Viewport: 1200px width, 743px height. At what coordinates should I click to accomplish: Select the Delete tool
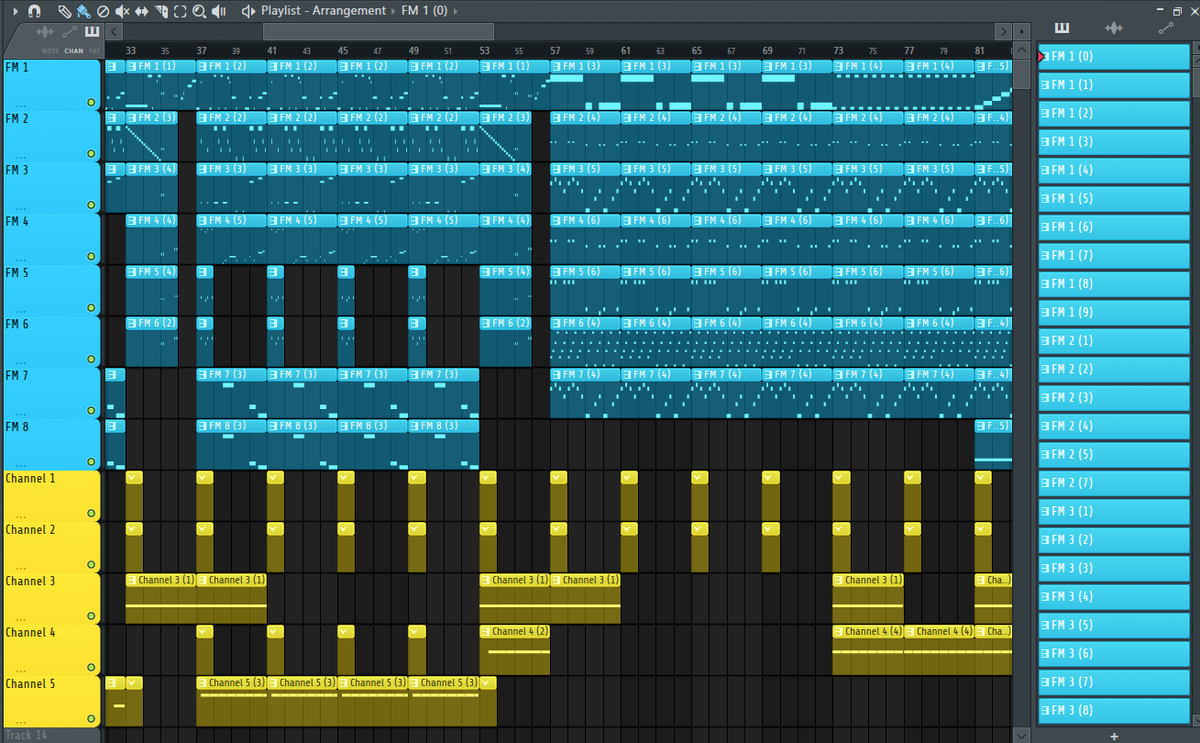102,11
